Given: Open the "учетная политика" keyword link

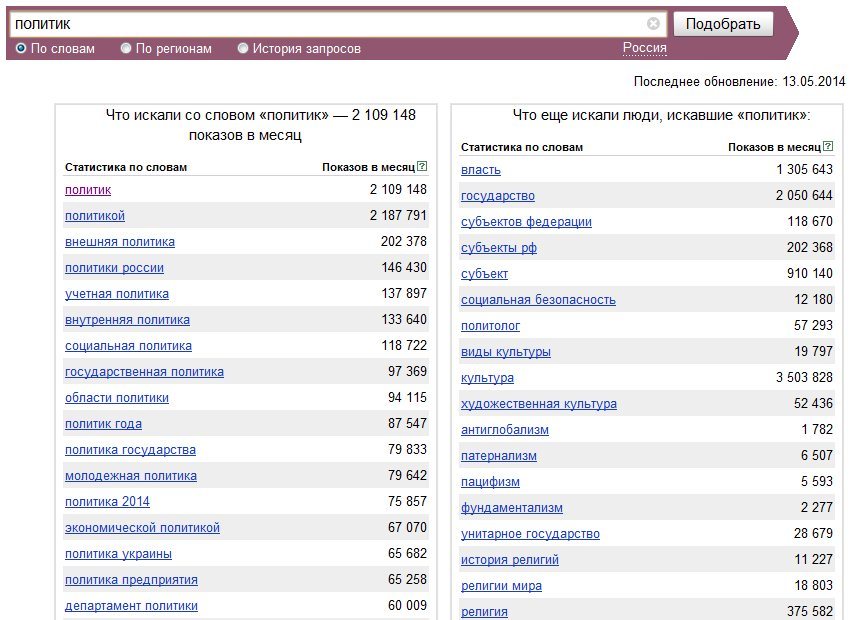Looking at the screenshot, I should pos(117,294).
